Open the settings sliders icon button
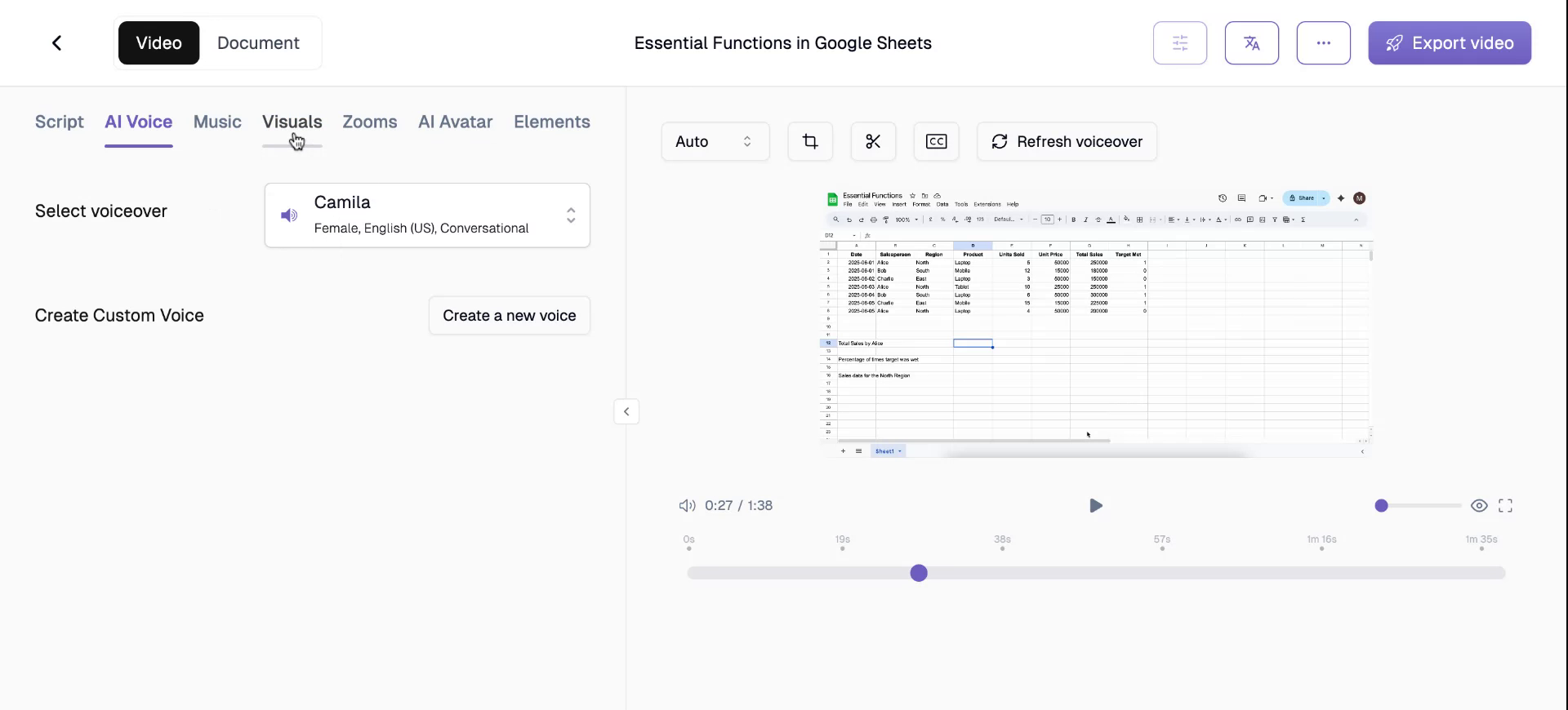 coord(1180,43)
